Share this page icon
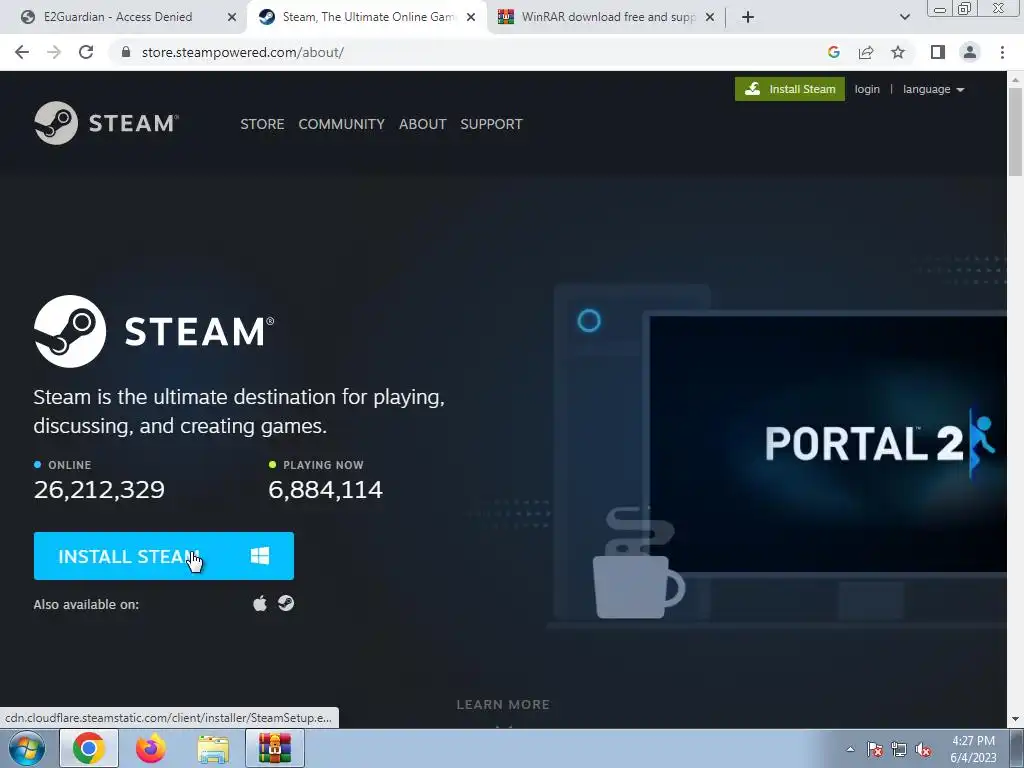1024x768 pixels. (866, 52)
